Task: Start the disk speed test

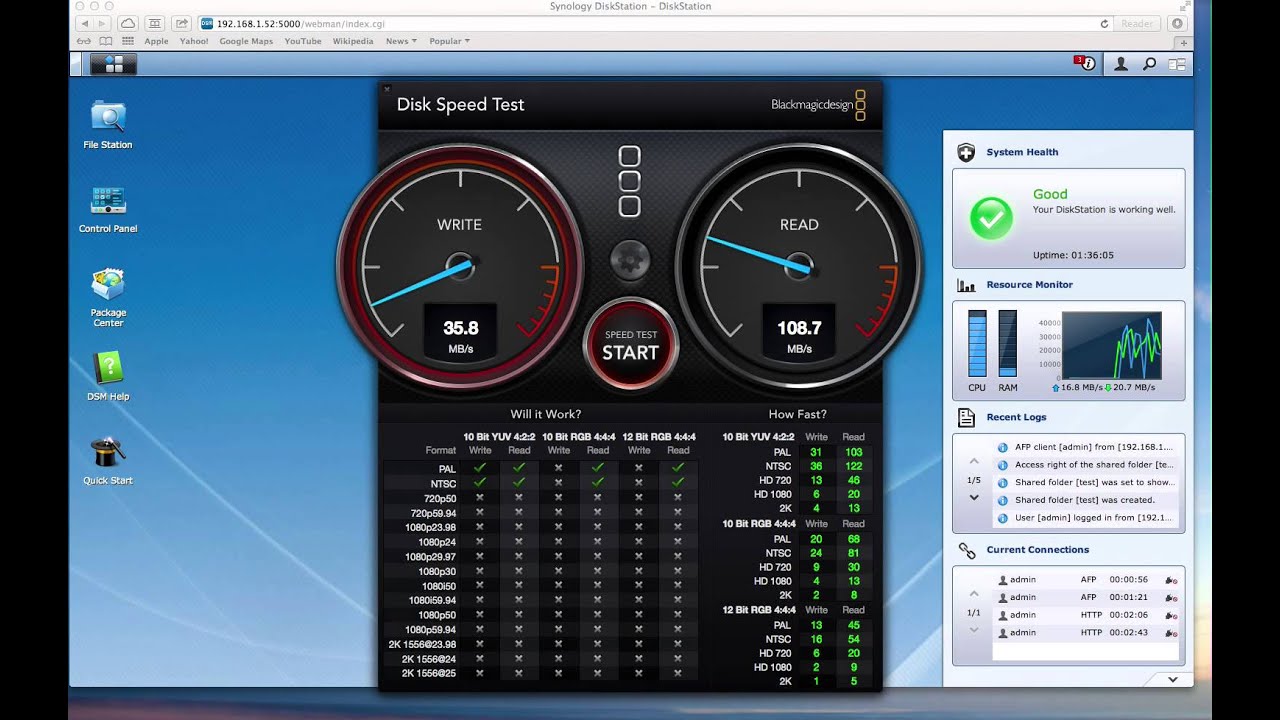Action: tap(631, 345)
